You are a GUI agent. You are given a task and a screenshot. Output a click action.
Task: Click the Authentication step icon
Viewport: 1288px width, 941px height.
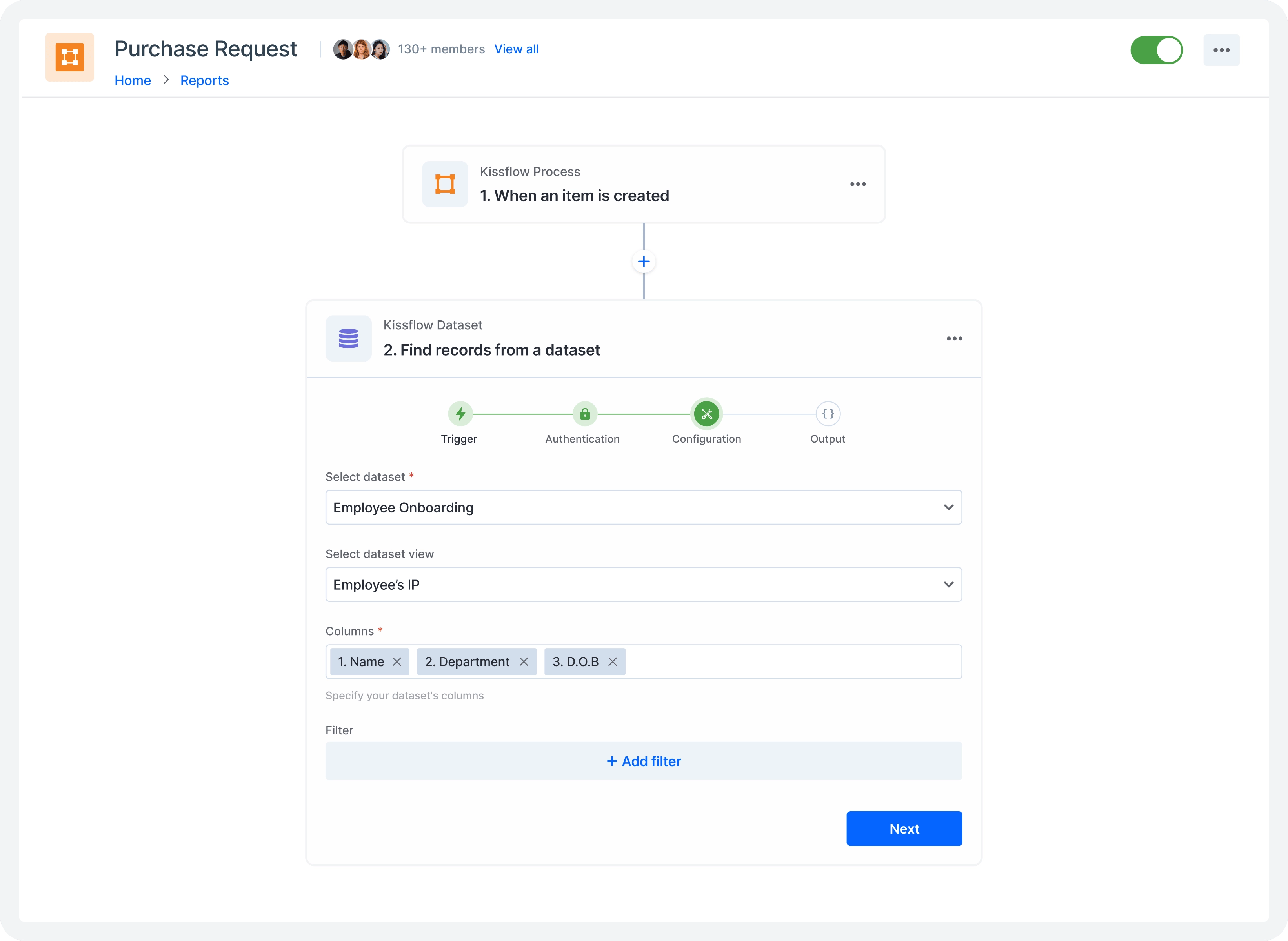click(582, 414)
